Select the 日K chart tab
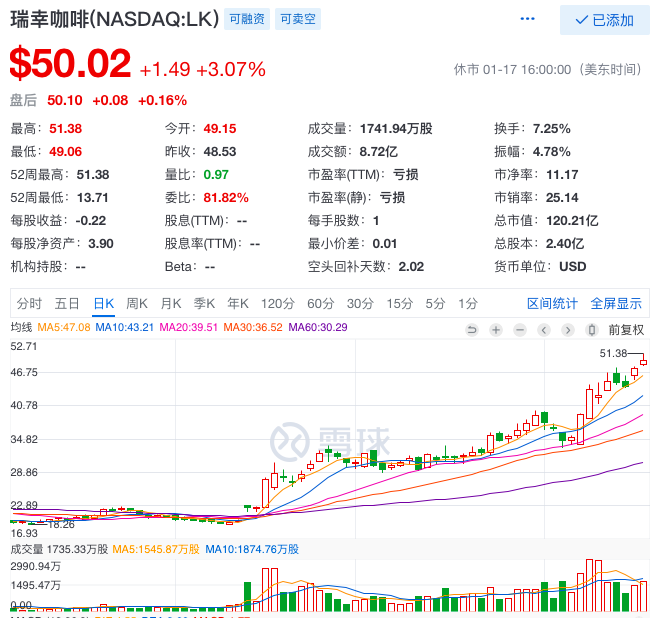Screen dimensions: 652x618 pos(104,304)
